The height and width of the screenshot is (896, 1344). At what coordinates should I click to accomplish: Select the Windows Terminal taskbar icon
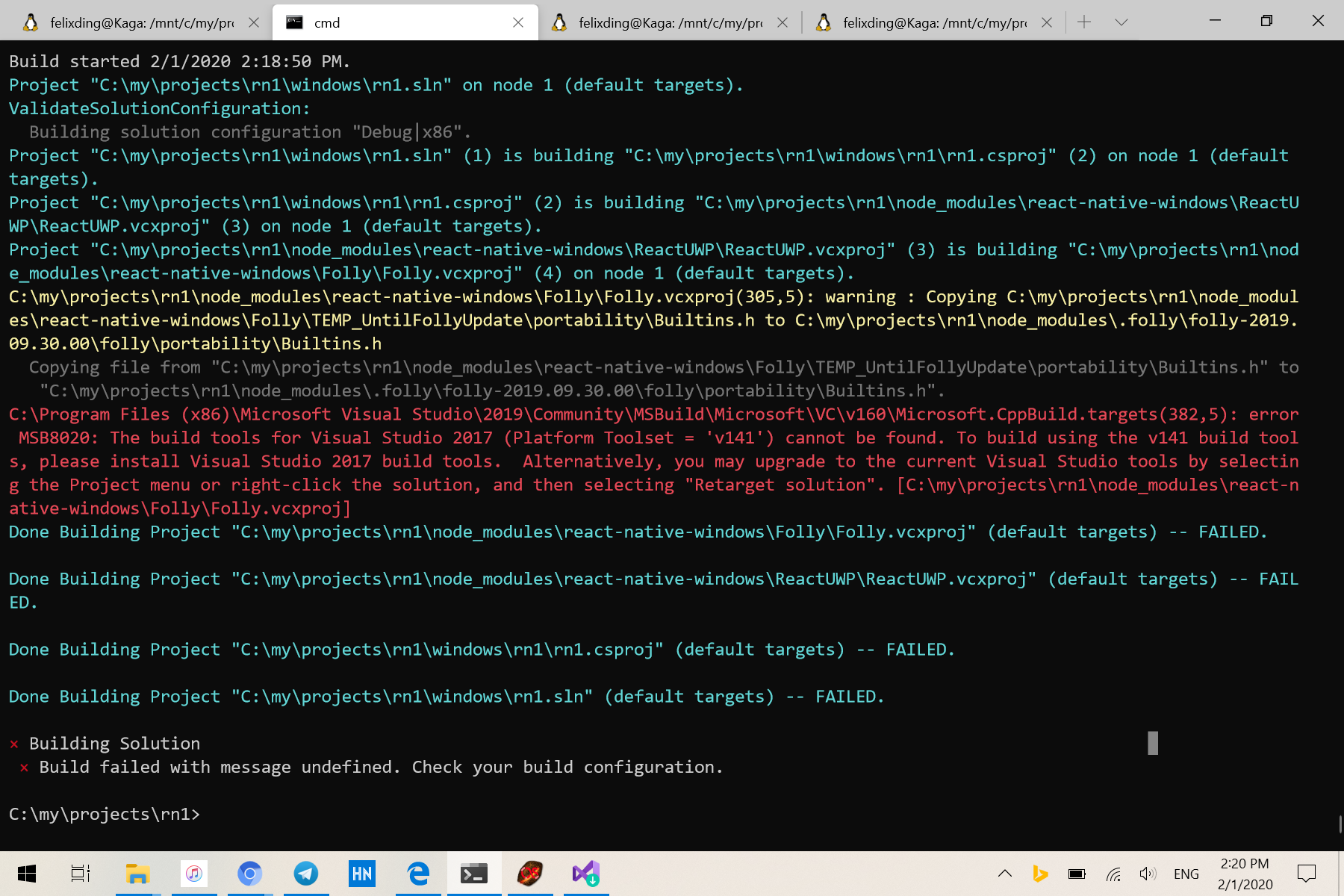tap(476, 873)
